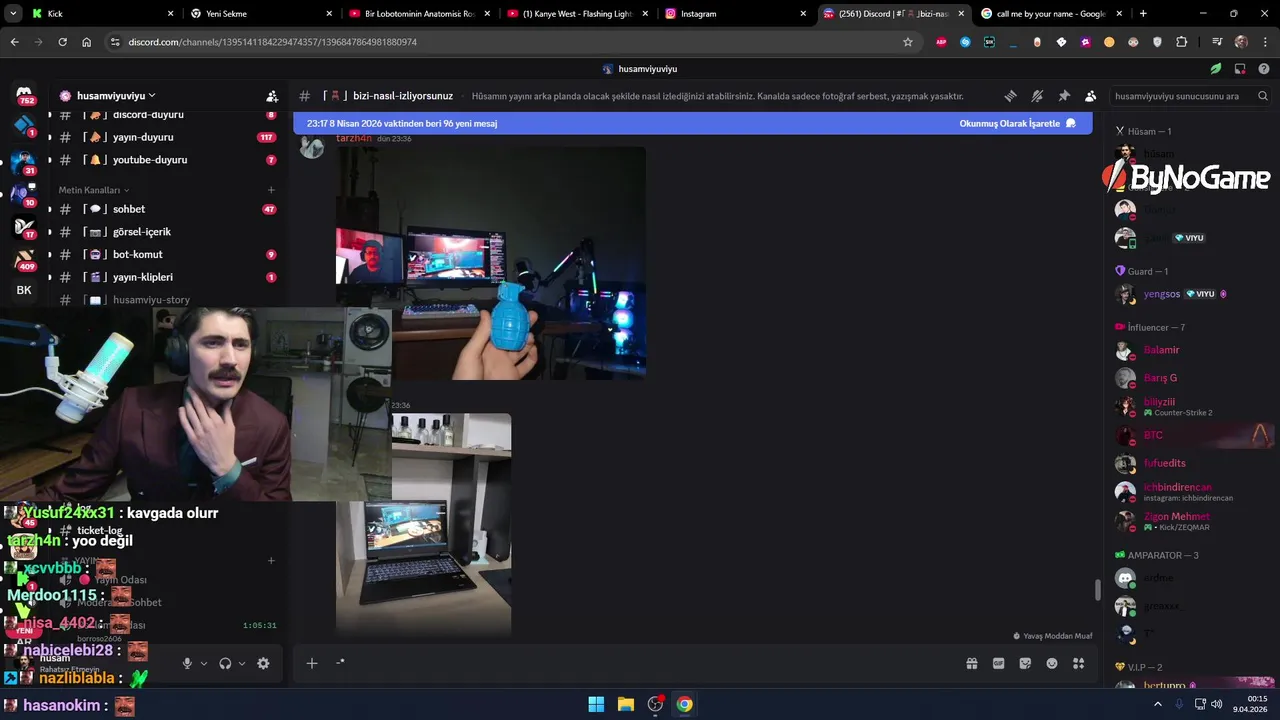The width and height of the screenshot is (1280, 720).
Task: Open Discord direct messages home icon
Action: coord(26,94)
